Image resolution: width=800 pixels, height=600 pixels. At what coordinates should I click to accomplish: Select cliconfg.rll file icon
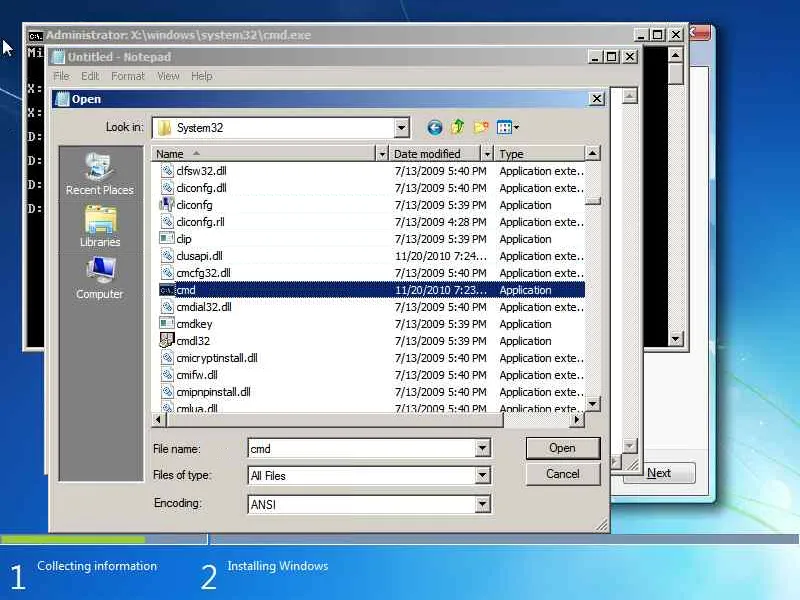point(167,221)
